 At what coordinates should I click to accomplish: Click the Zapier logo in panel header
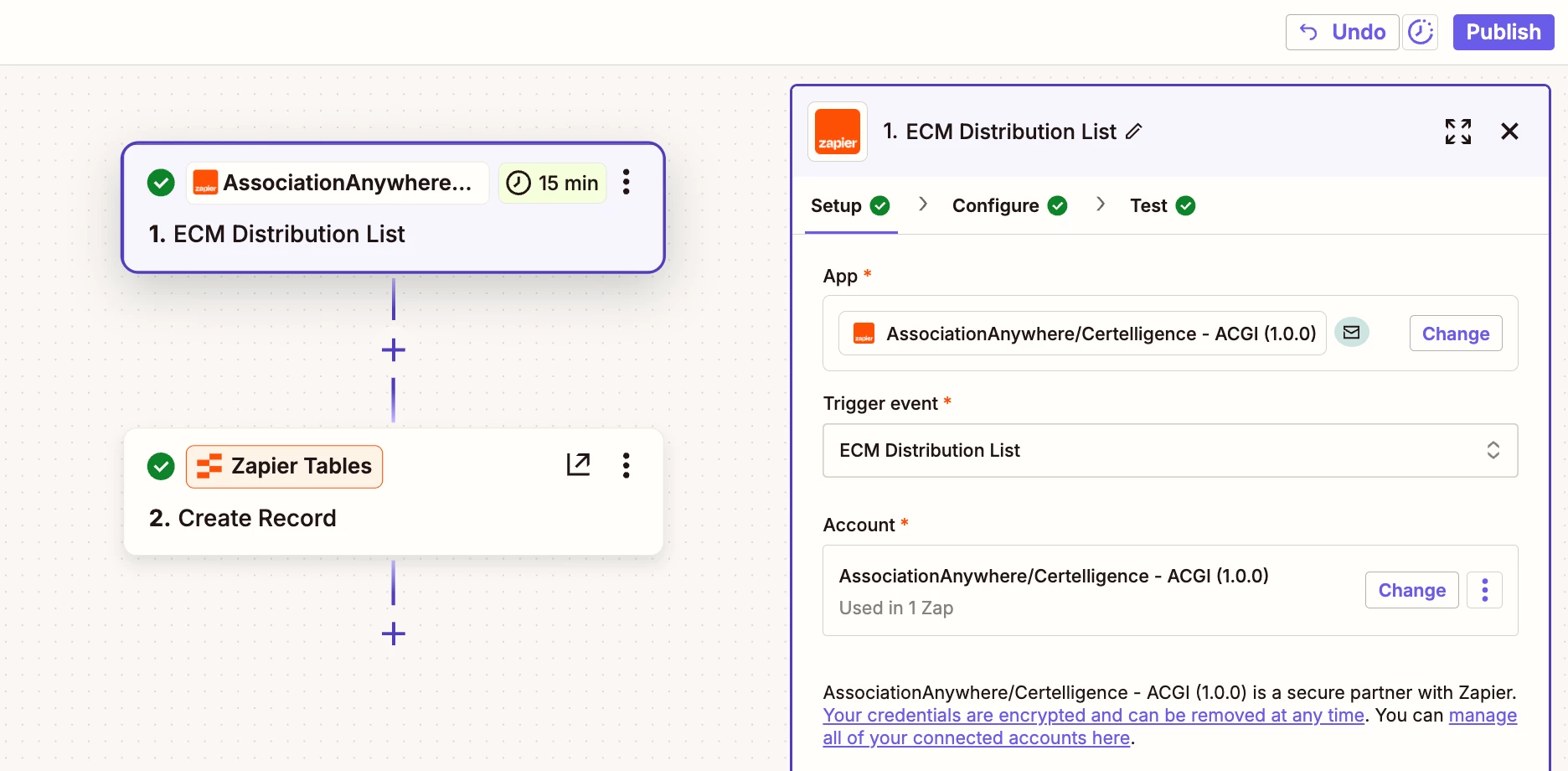(x=838, y=132)
